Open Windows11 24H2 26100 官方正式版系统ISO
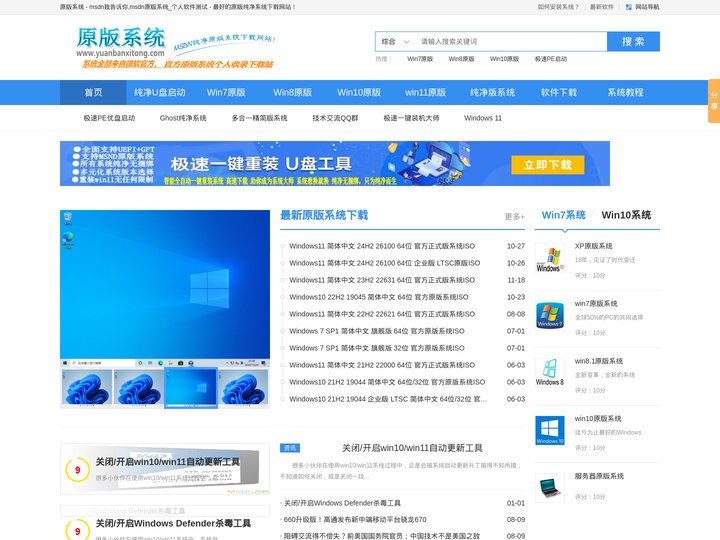 click(382, 246)
